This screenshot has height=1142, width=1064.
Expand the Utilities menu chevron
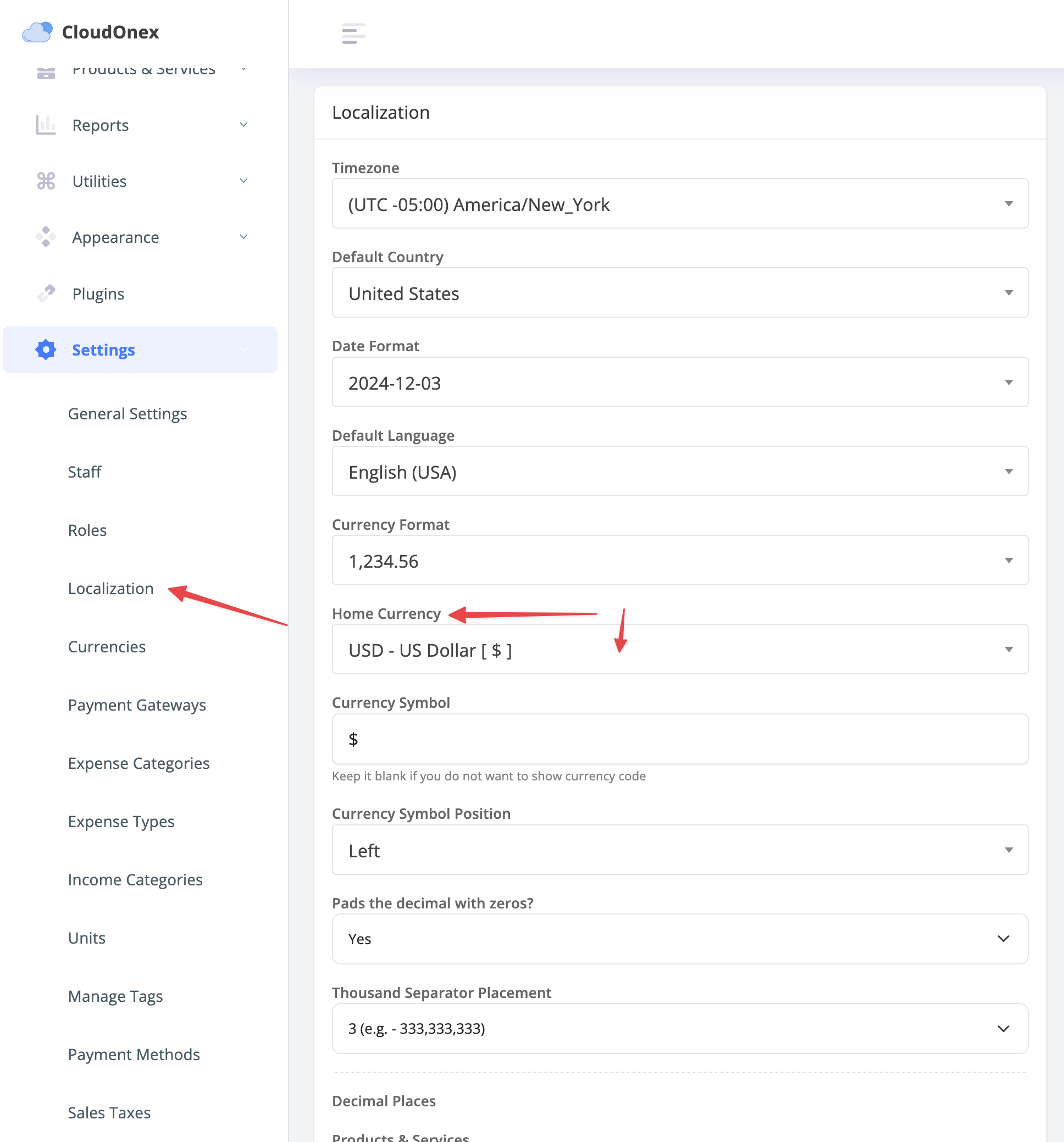coord(243,181)
